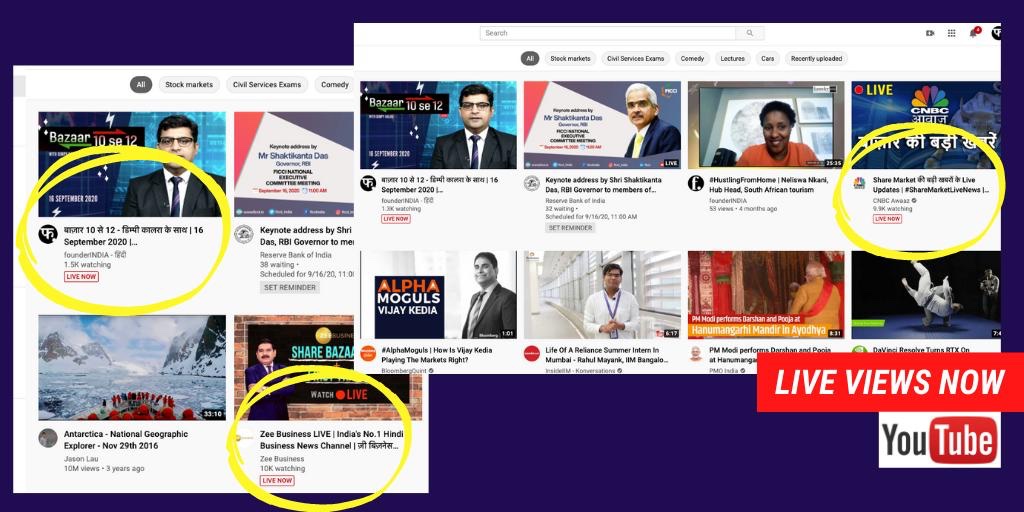Click the verified badge beside BloombergQuint
This screenshot has width=1024, height=512.
coord(430,370)
